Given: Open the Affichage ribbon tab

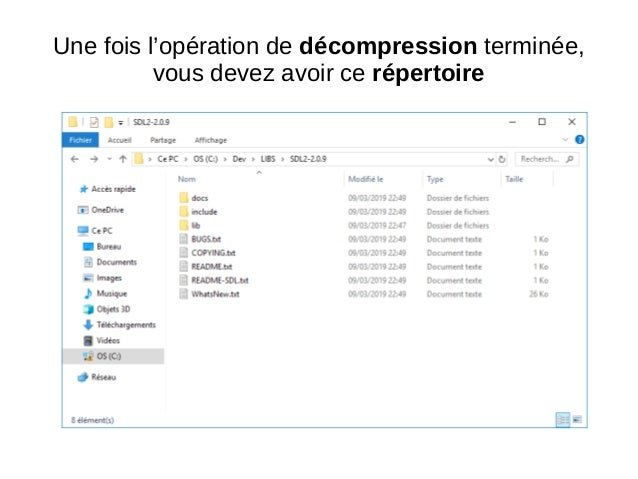Looking at the screenshot, I should pos(211,140).
